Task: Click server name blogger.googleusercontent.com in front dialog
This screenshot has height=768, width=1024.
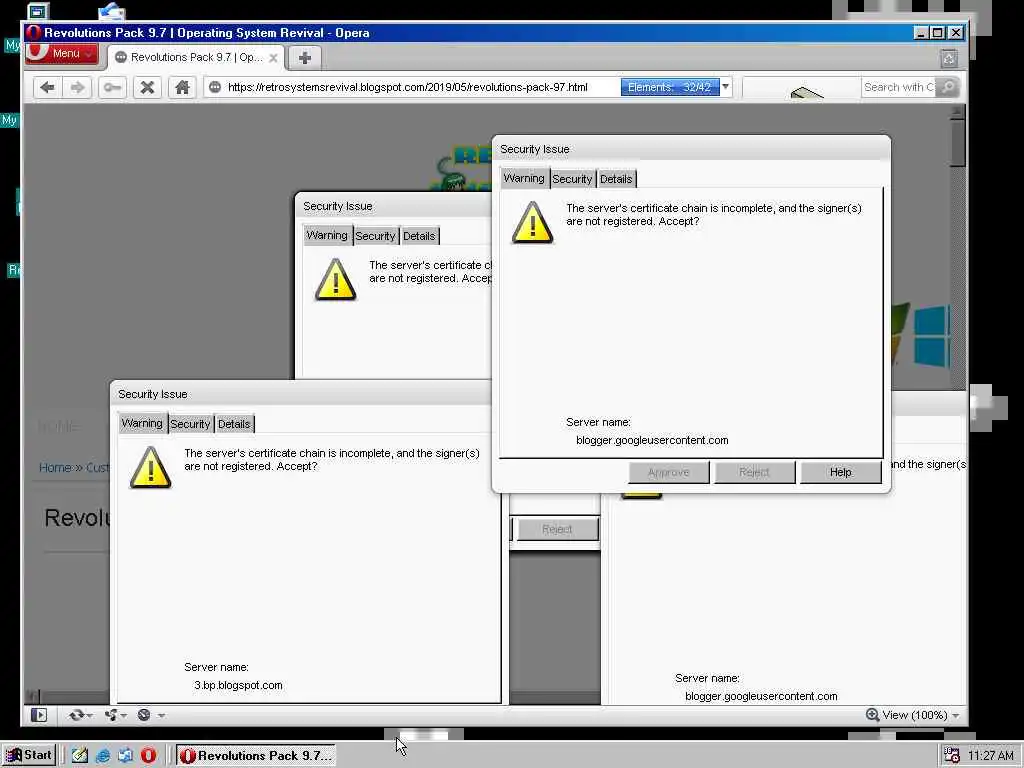Action: pos(652,440)
